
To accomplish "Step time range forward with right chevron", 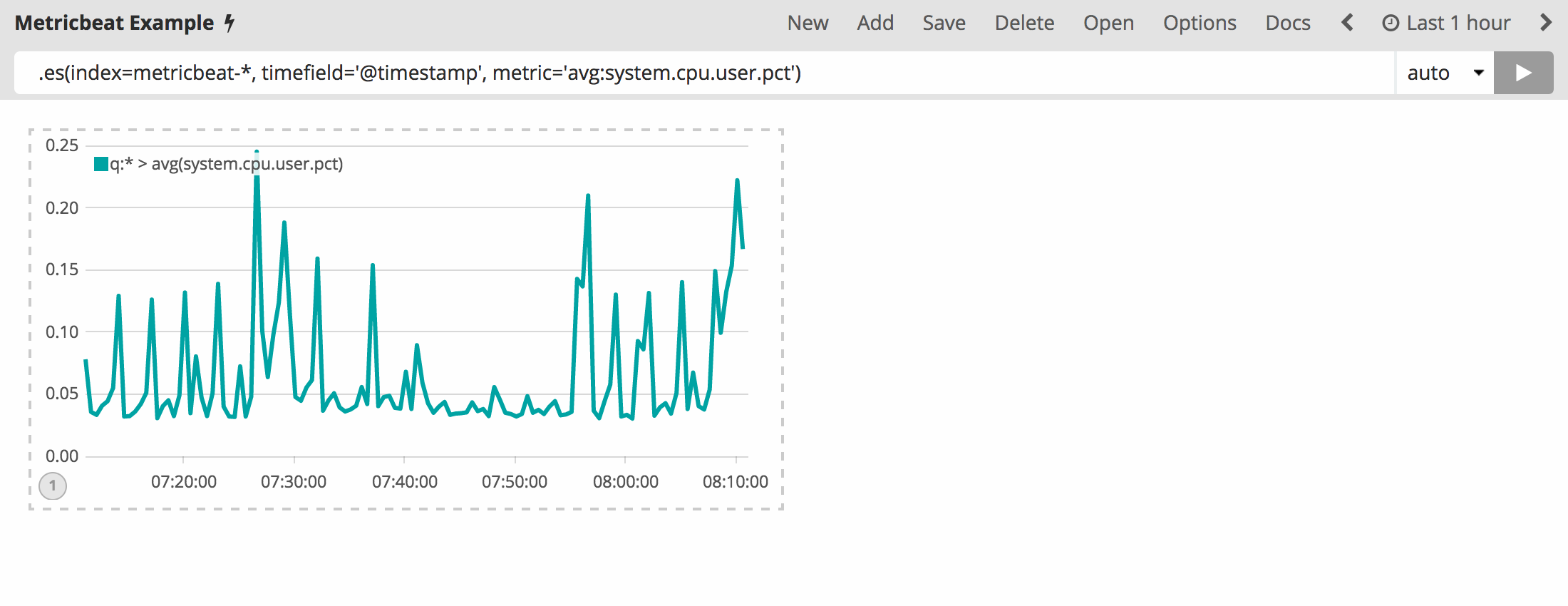I will 1545,23.
